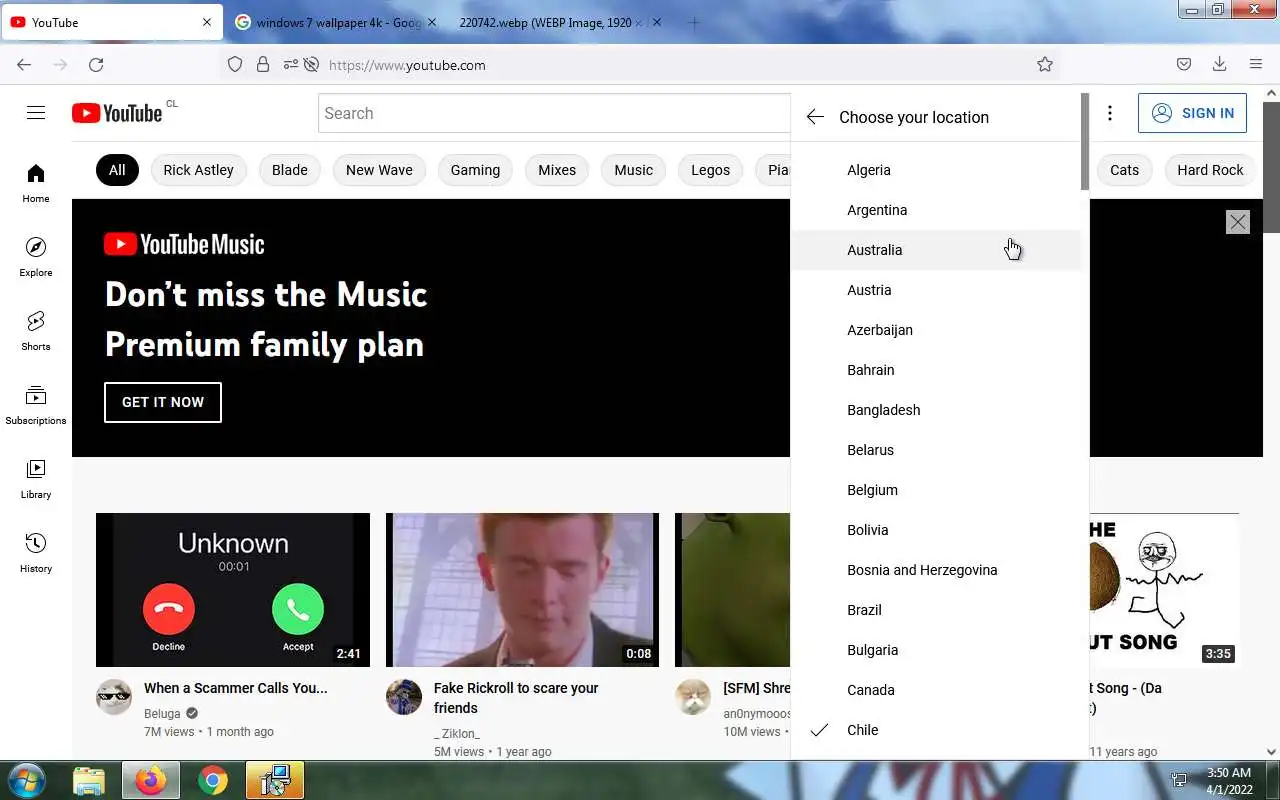Select the Gaming chip

pos(475,170)
